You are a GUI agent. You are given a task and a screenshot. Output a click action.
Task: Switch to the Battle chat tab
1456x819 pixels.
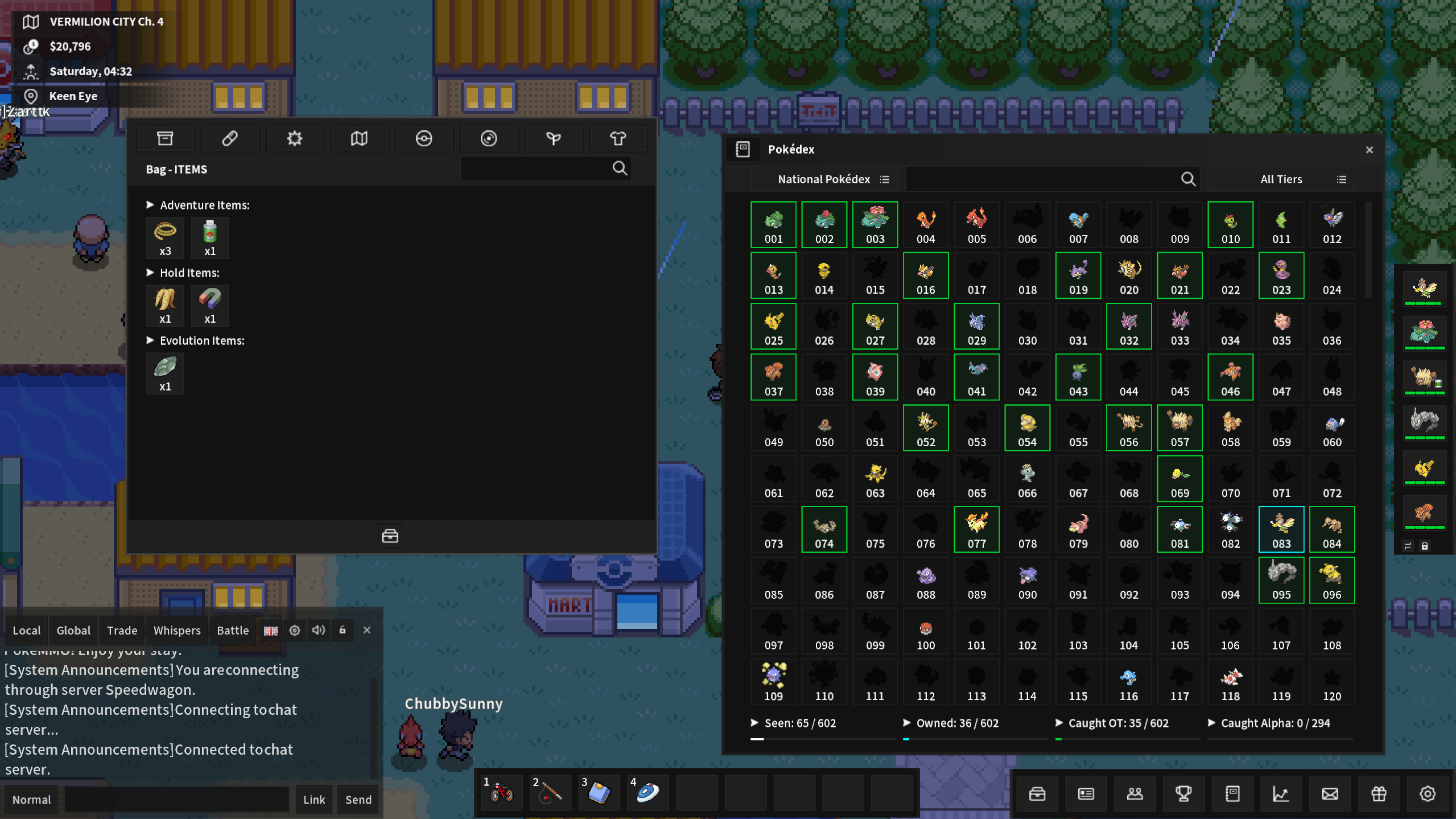click(233, 630)
